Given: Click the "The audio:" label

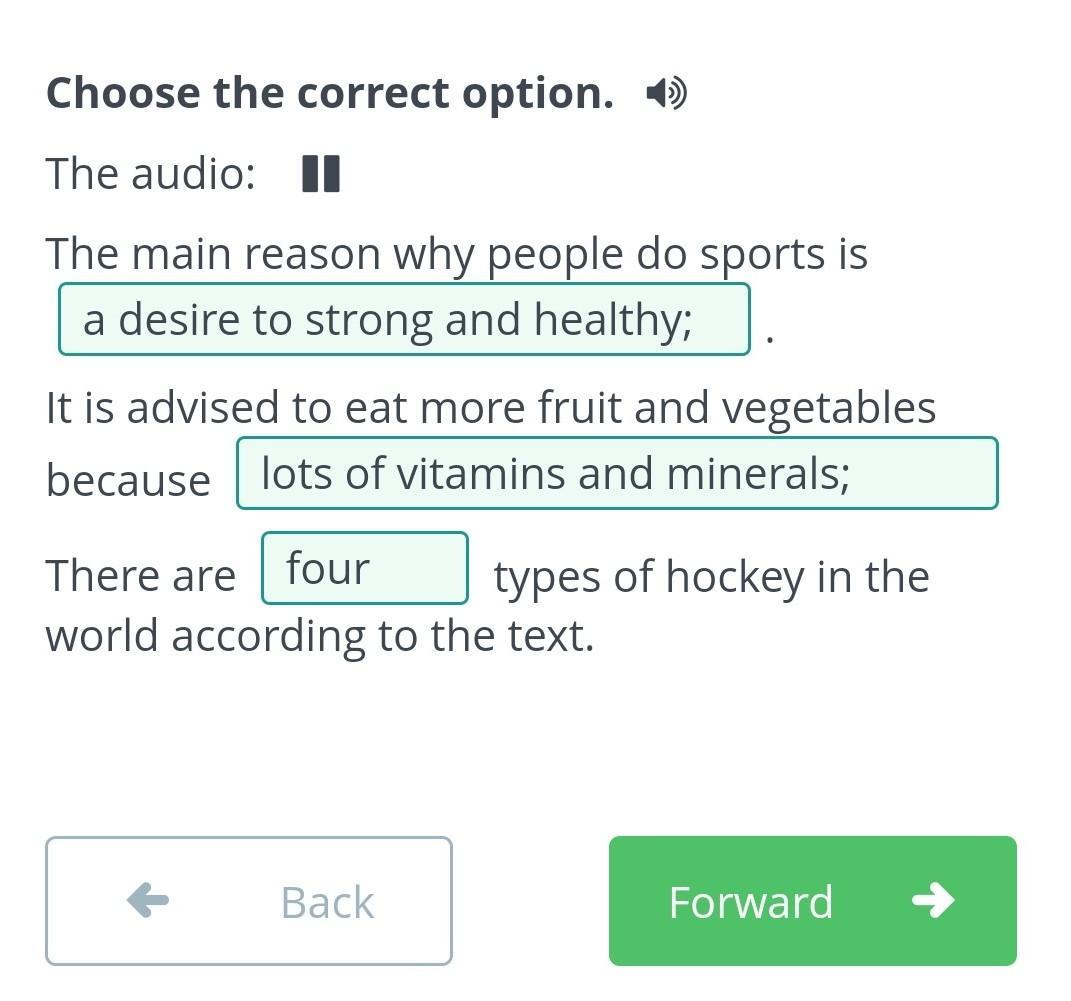Looking at the screenshot, I should pos(151,174).
